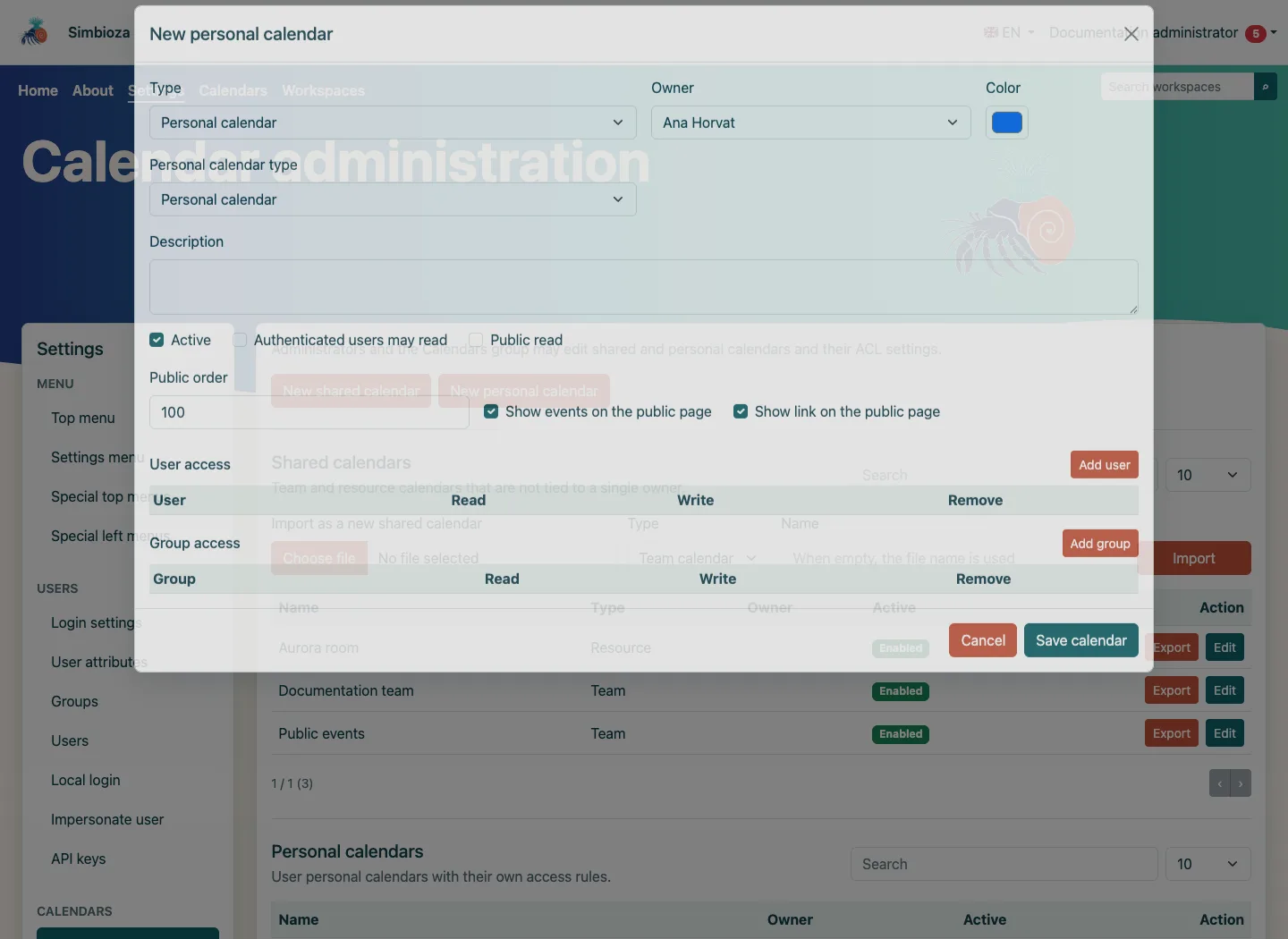The height and width of the screenshot is (939, 1288).
Task: Select Groups in the settings sidebar
Action: [x=74, y=701]
